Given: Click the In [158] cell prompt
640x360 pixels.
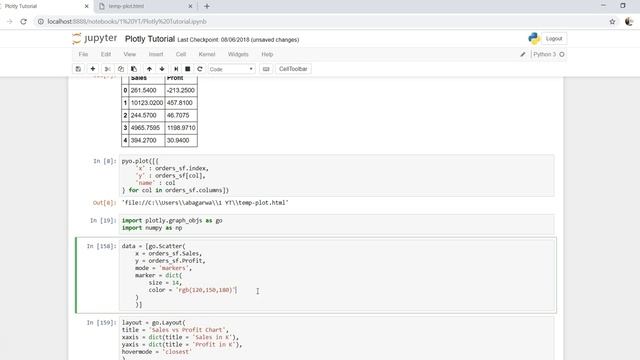Looking at the screenshot, I should point(101,246).
